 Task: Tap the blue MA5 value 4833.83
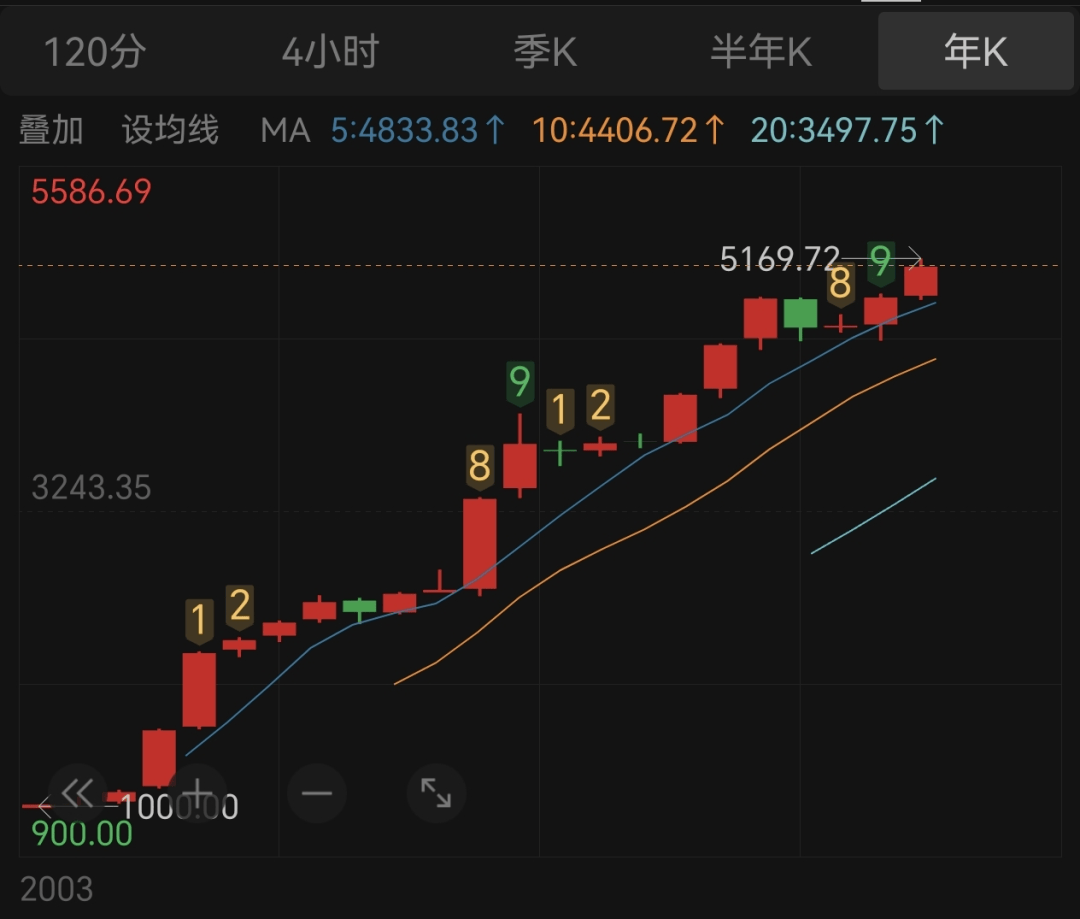coord(418,130)
